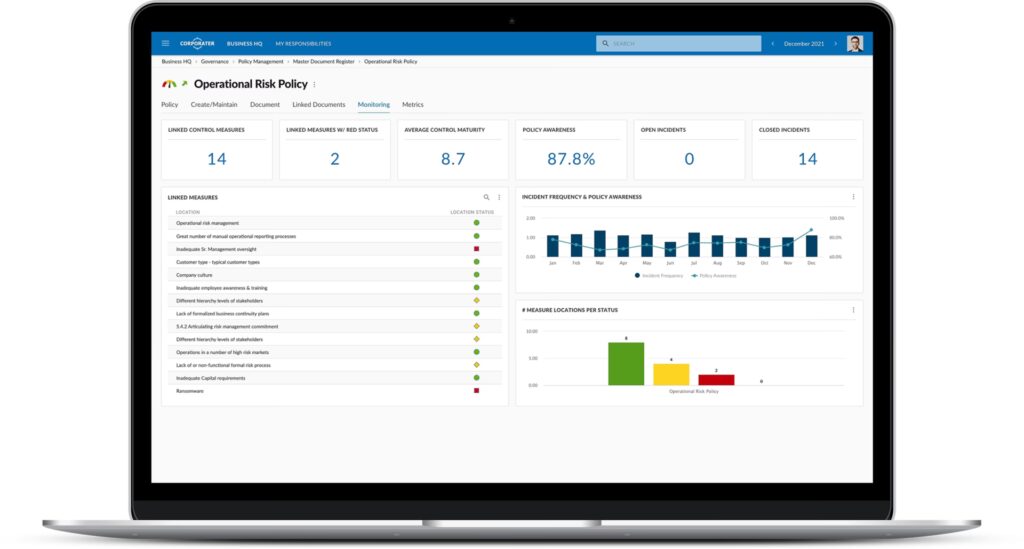Click the search icon in Linked Measures
Image resolution: width=1024 pixels, height=549 pixels.
click(487, 197)
